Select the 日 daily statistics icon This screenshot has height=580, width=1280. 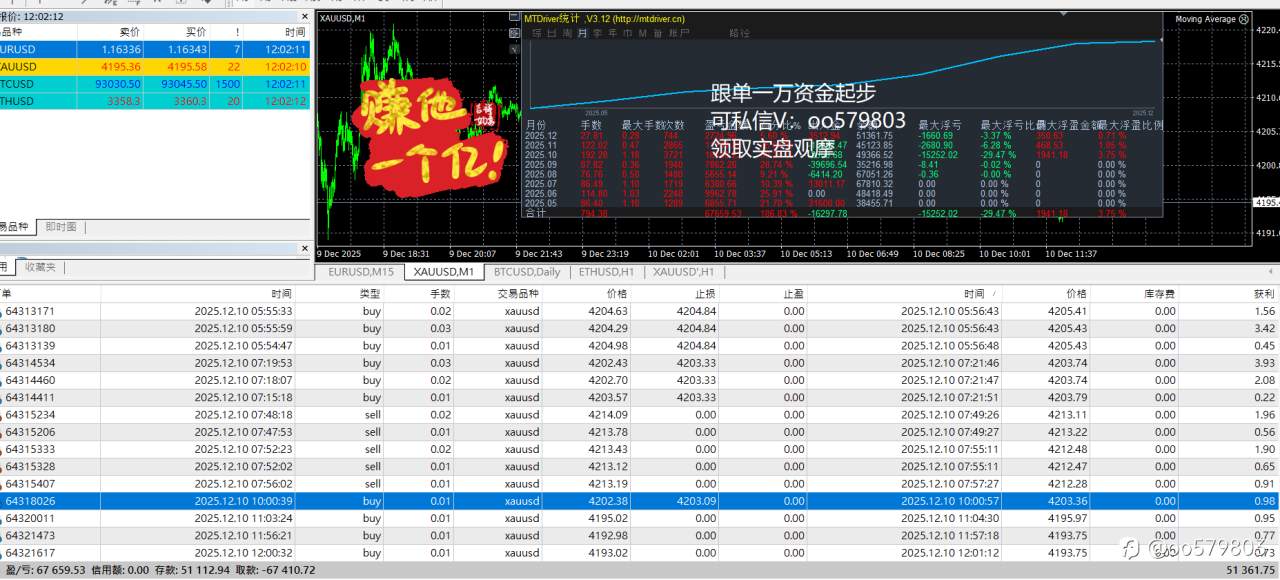550,33
